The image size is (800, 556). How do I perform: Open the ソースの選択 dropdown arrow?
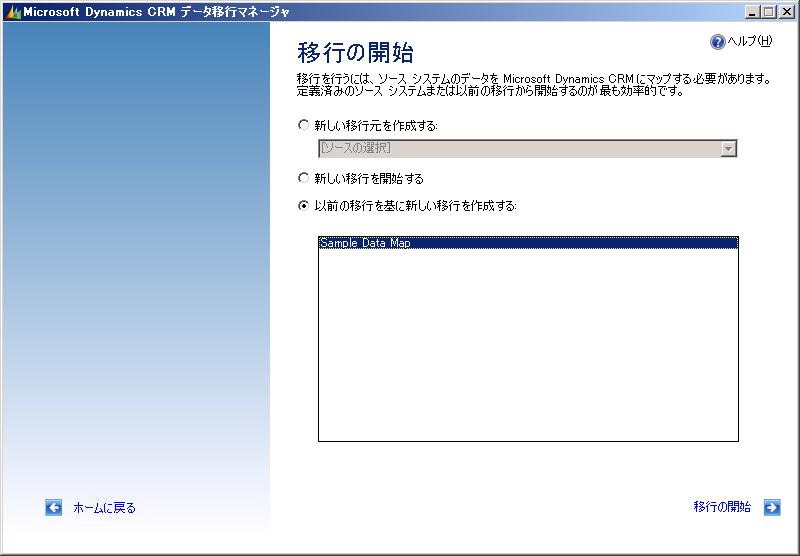pos(729,148)
